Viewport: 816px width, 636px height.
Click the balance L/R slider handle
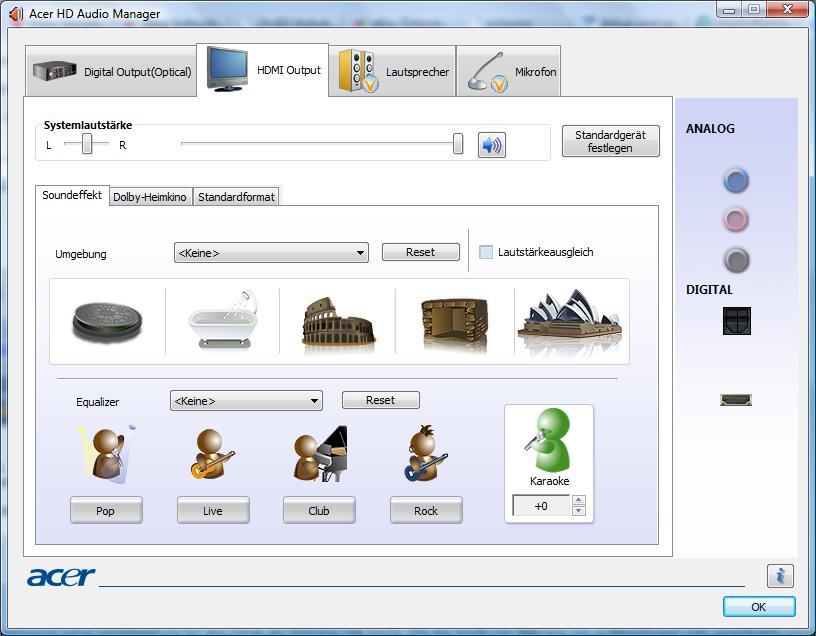(x=87, y=144)
